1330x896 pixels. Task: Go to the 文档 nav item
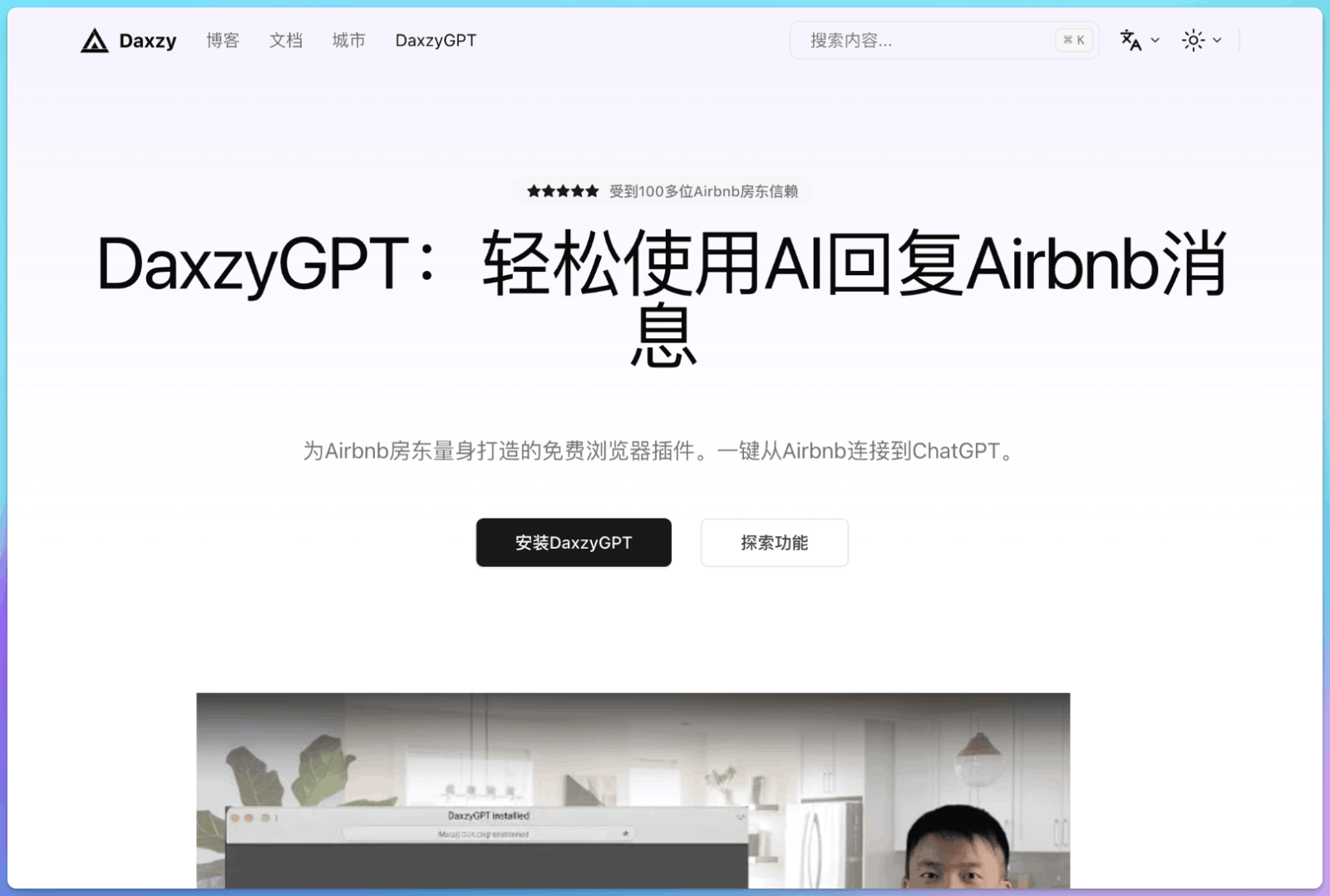pos(286,41)
